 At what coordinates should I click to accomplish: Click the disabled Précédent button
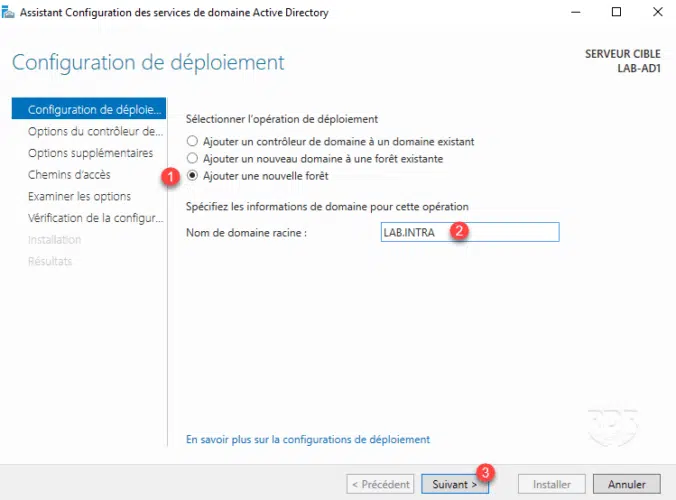click(380, 484)
